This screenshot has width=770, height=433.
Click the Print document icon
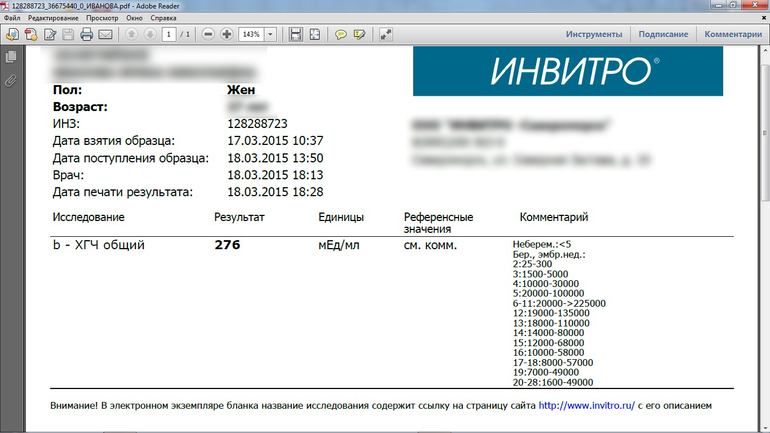pyautogui.click(x=87, y=34)
